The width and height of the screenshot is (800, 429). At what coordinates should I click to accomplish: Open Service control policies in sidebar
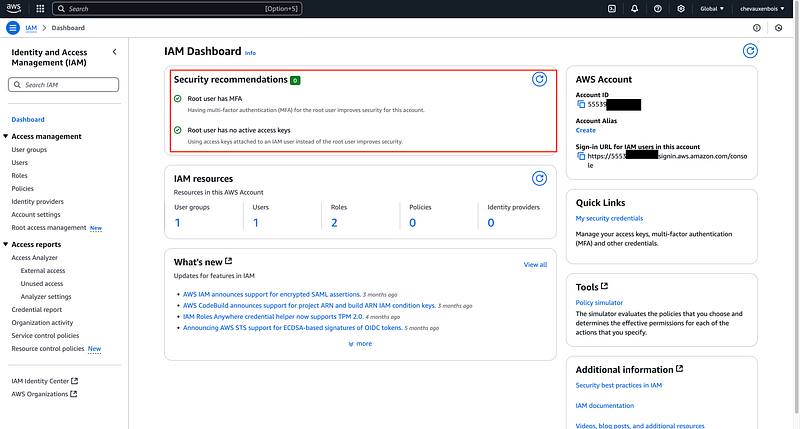[45, 336]
